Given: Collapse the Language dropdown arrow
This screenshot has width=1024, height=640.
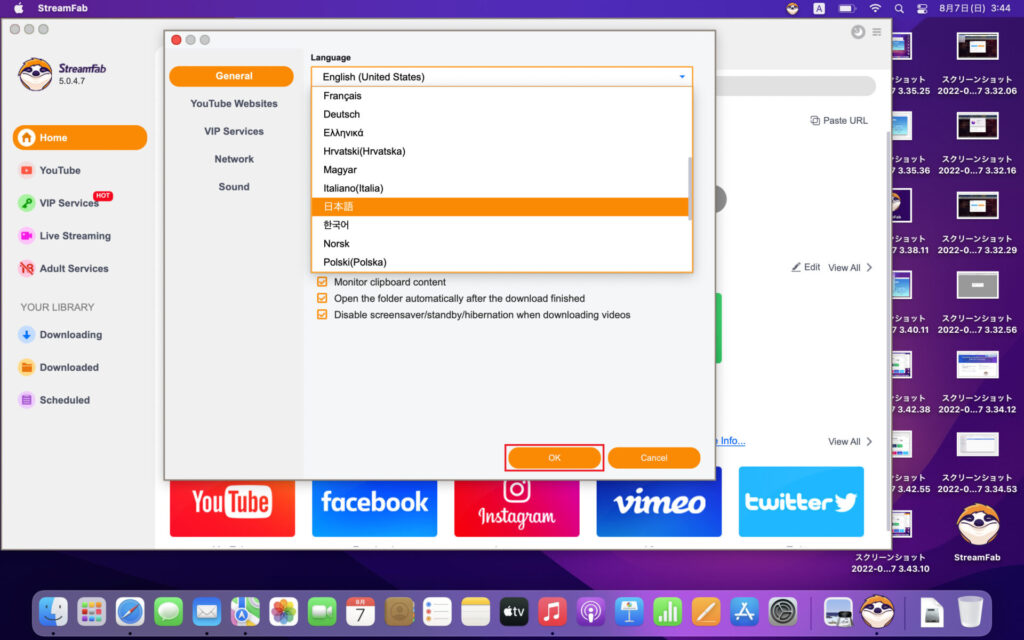Looking at the screenshot, I should [x=682, y=77].
